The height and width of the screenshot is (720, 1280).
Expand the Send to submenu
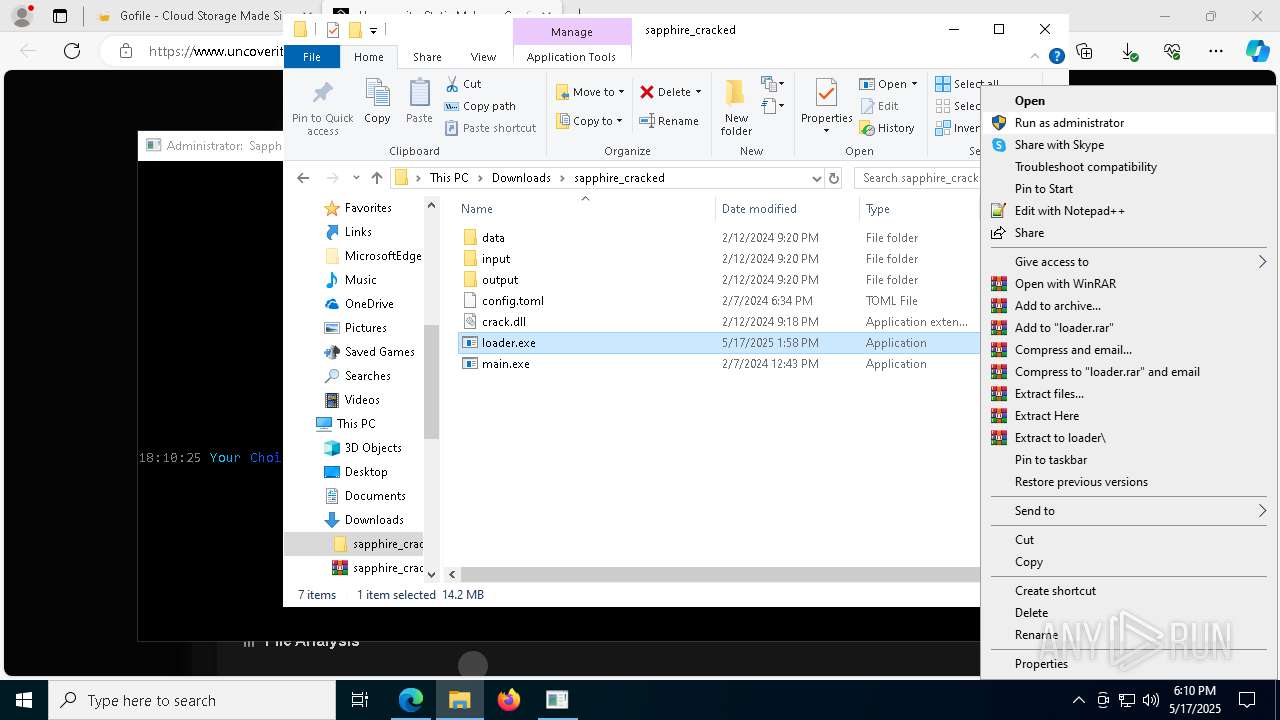[x=1128, y=511]
